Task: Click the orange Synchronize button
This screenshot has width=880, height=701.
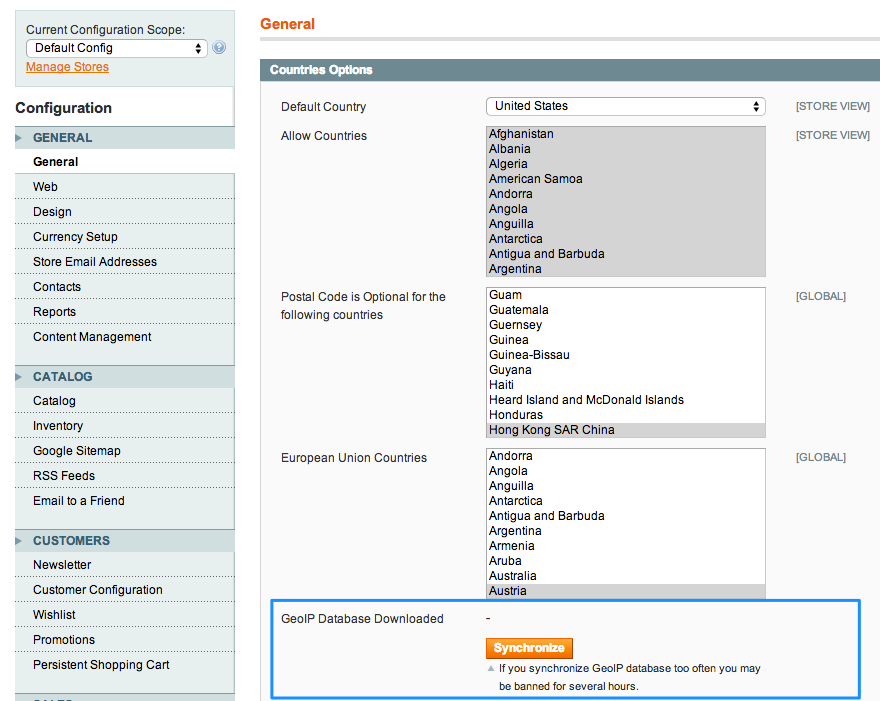Action: [529, 648]
